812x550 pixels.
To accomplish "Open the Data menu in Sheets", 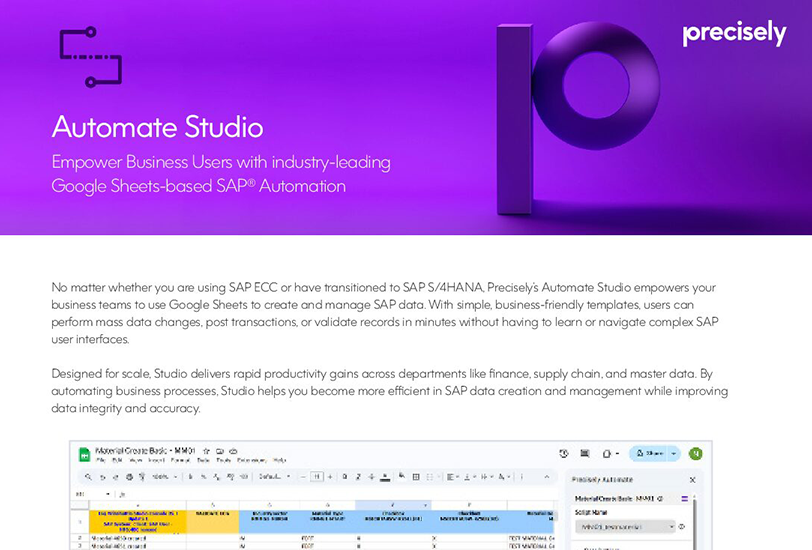I will click(203, 460).
